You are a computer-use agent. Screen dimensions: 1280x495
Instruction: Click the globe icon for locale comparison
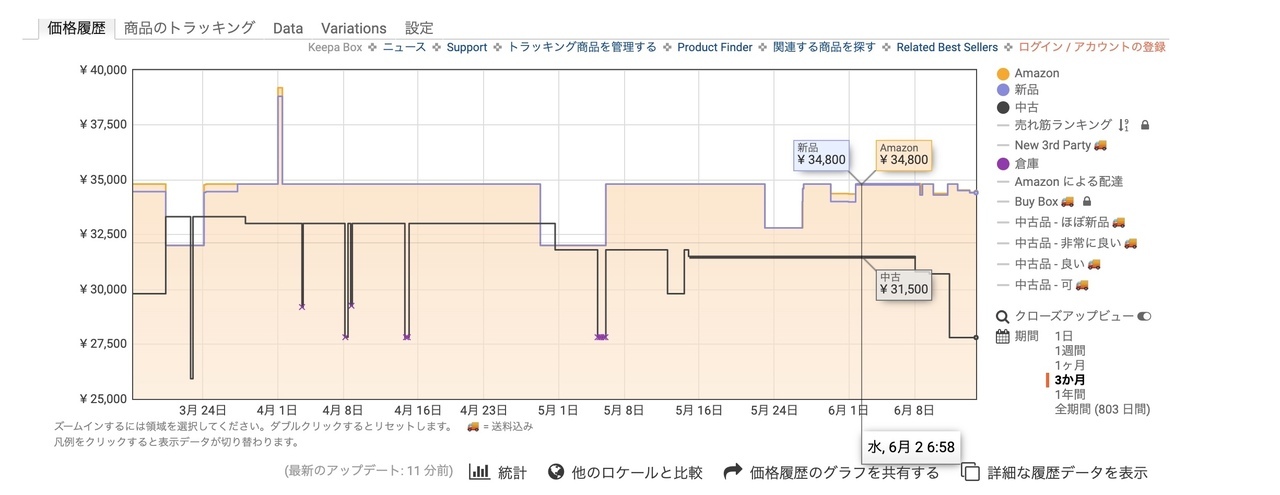pyautogui.click(x=557, y=472)
